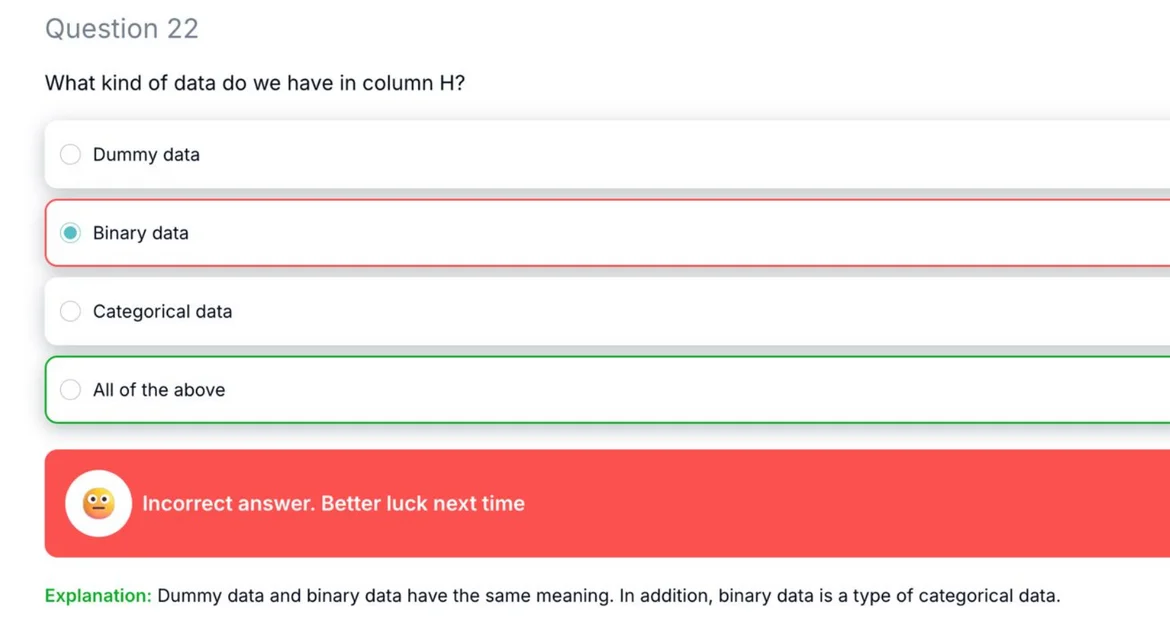Click the 'Categorical data' option label text
The width and height of the screenshot is (1170, 637).
[162, 311]
